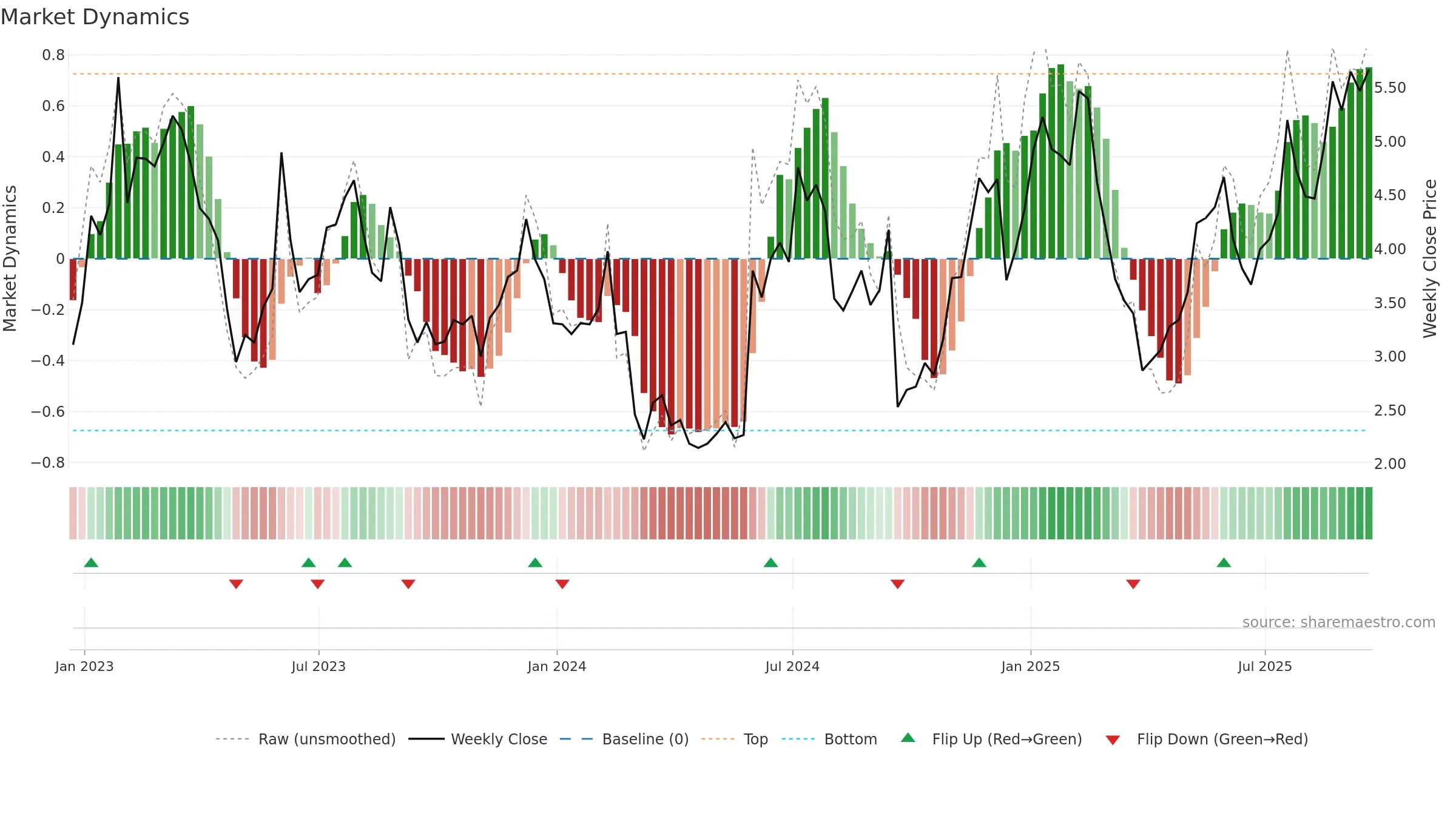Select the first Flip Up marker near Jan 2023
Screen dimensions: 1456x819
pos(91,562)
